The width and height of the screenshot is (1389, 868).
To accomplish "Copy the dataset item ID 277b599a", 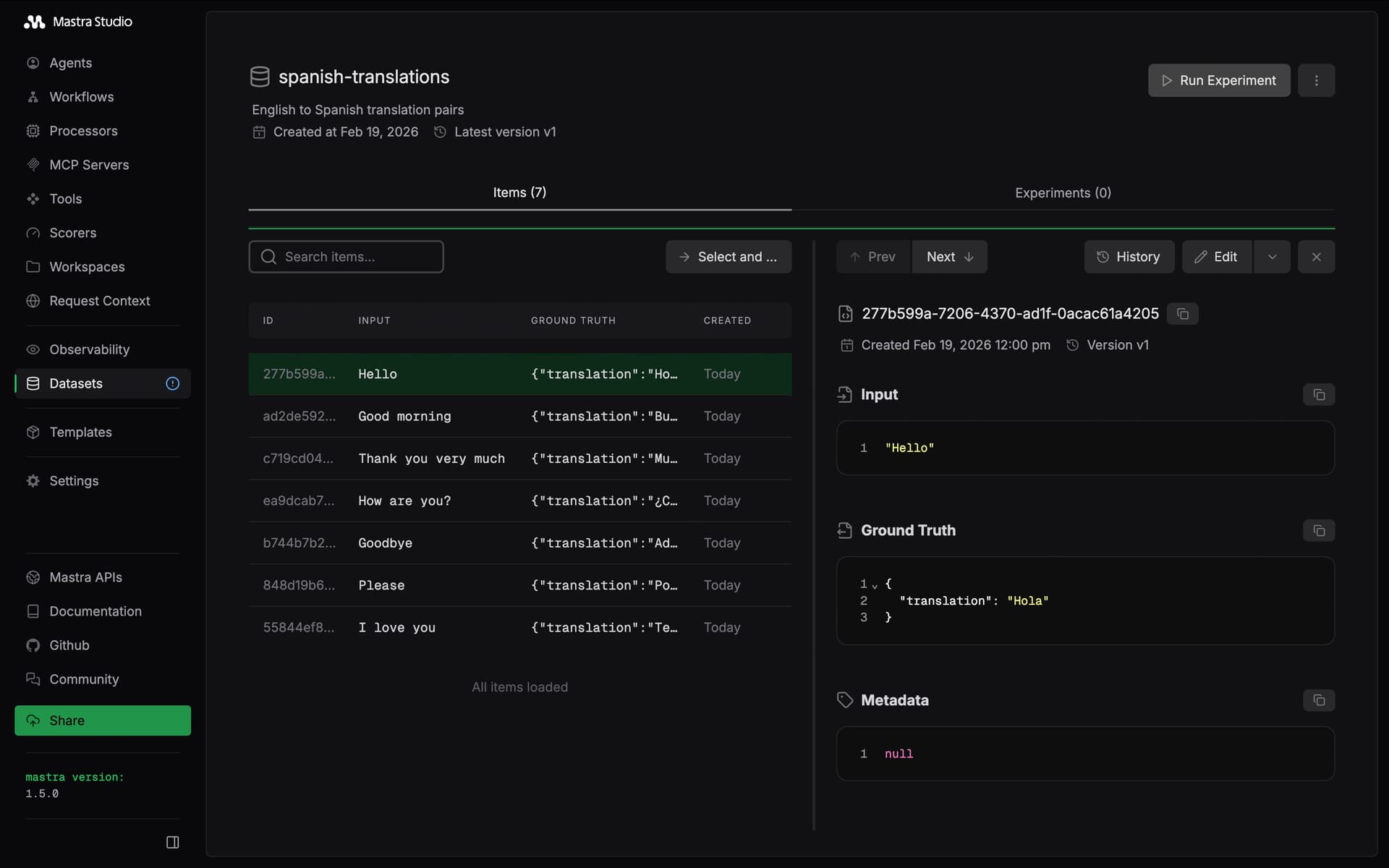I will (1183, 313).
